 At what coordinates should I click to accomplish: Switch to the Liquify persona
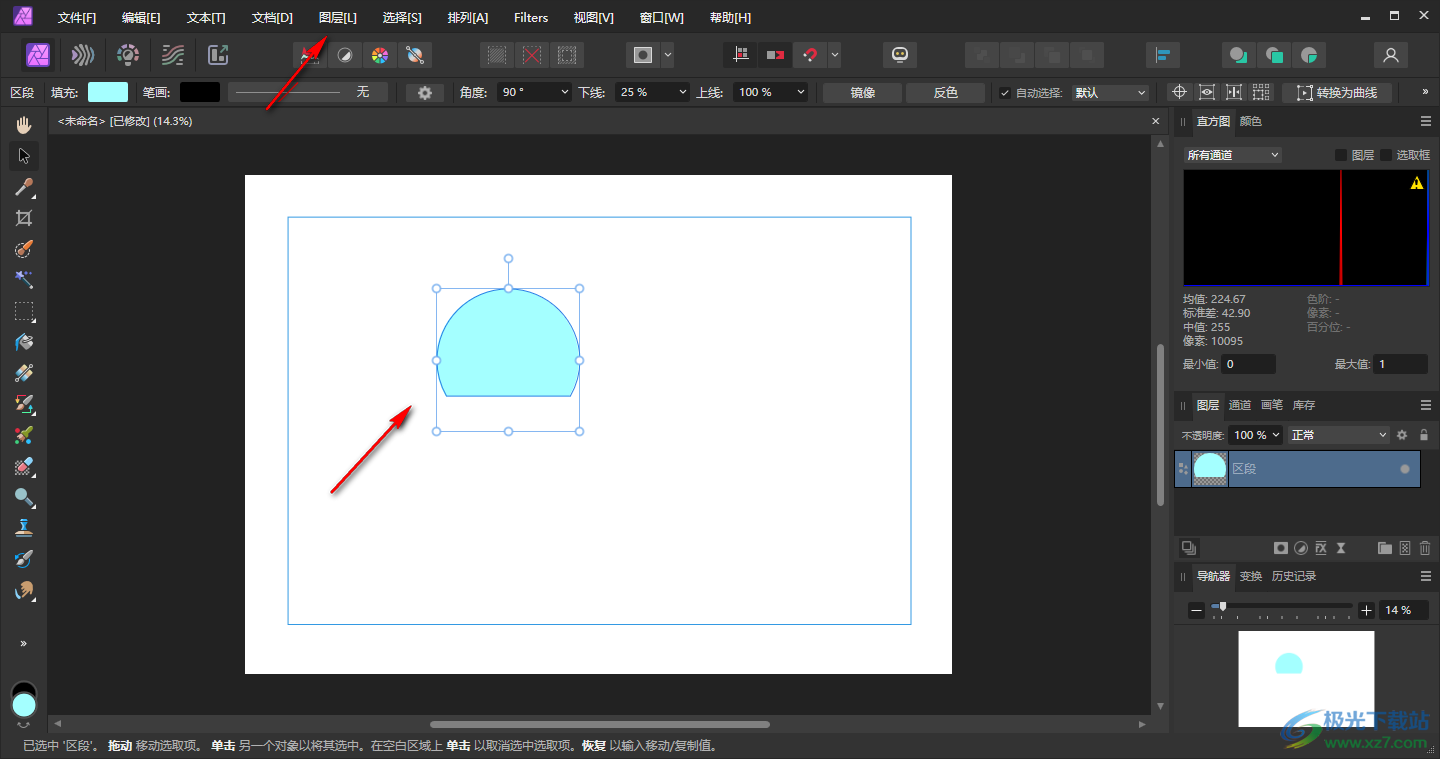(x=83, y=55)
